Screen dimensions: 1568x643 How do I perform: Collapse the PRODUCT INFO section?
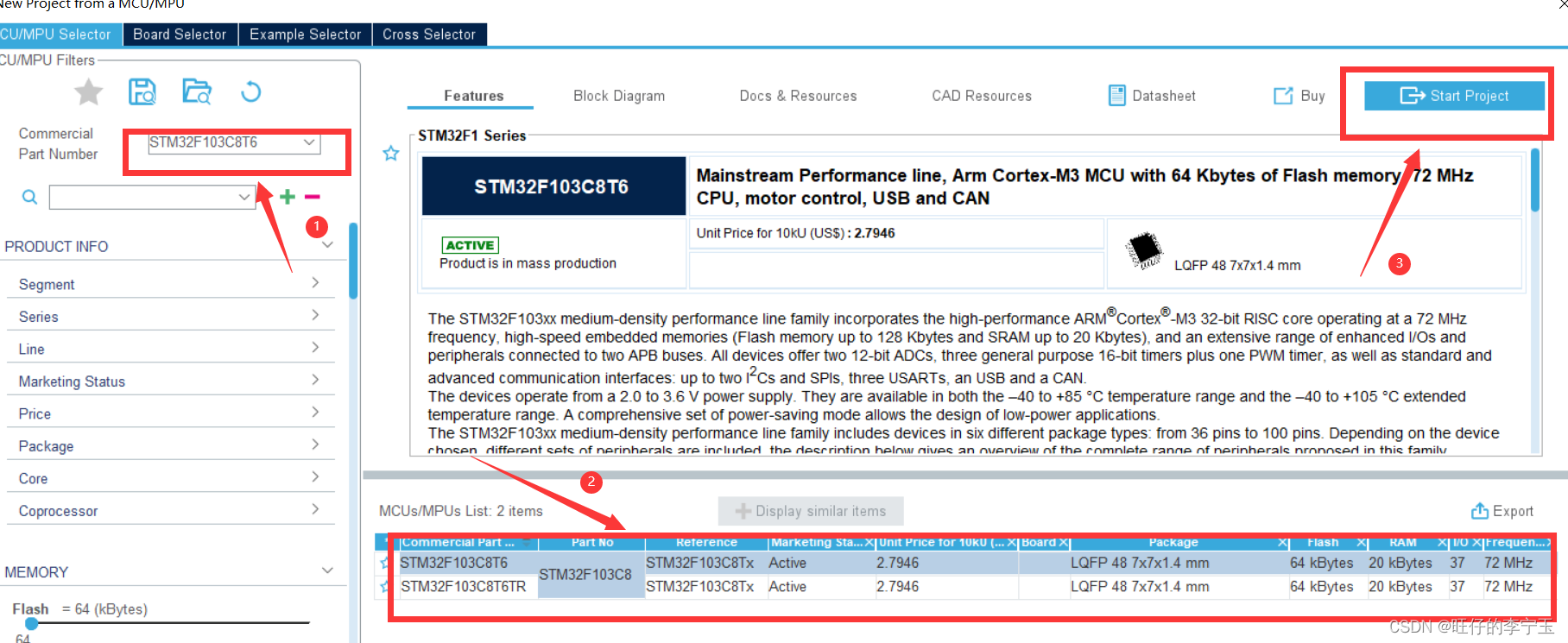(x=327, y=245)
